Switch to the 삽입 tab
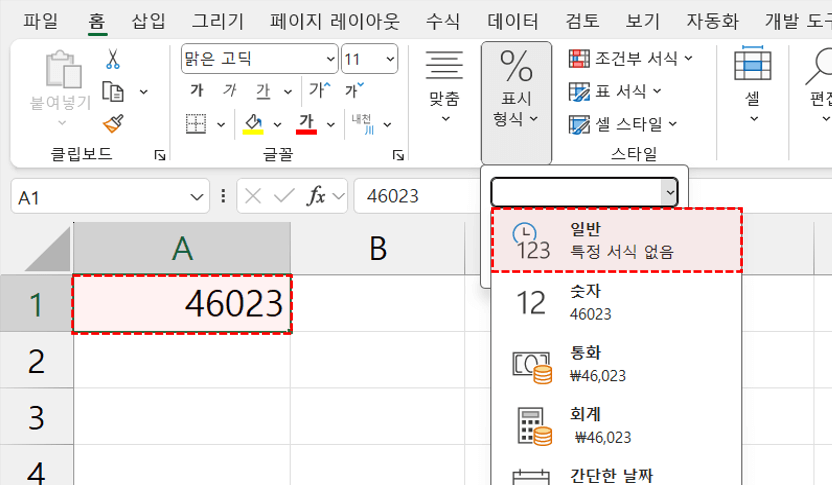832x485 pixels. (x=149, y=21)
